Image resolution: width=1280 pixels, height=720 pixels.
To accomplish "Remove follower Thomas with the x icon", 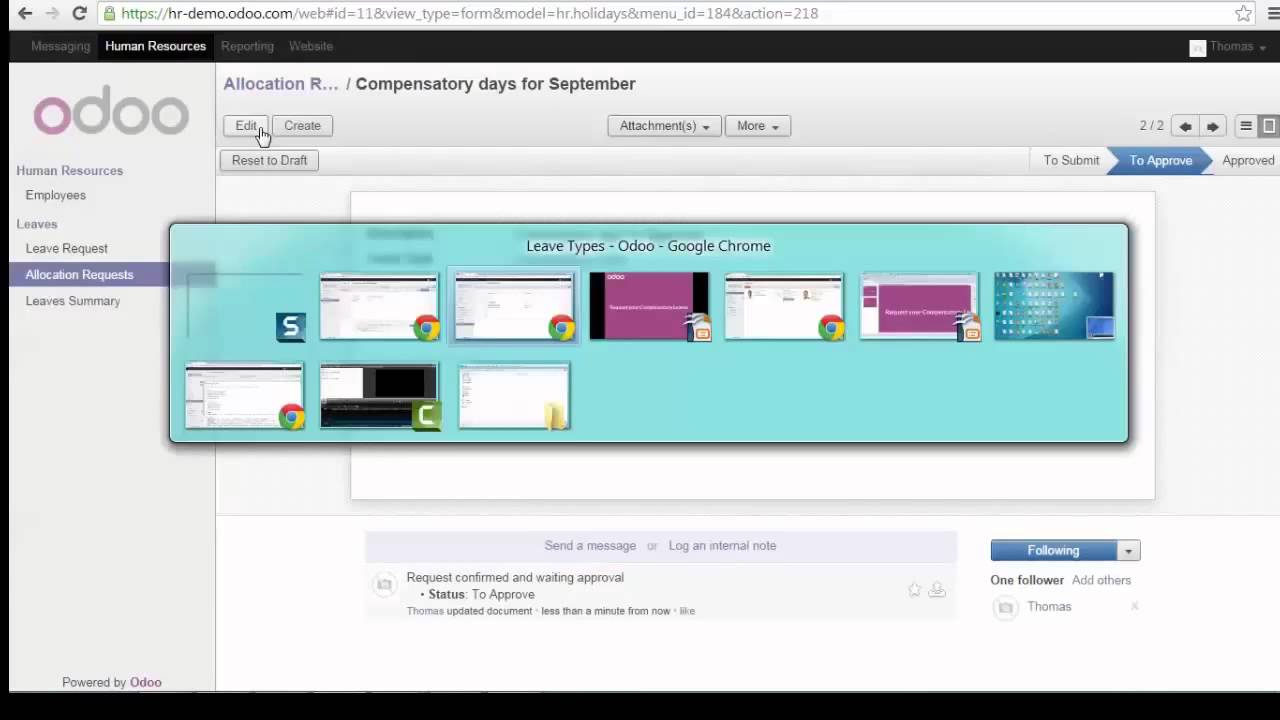I will click(x=1134, y=607).
